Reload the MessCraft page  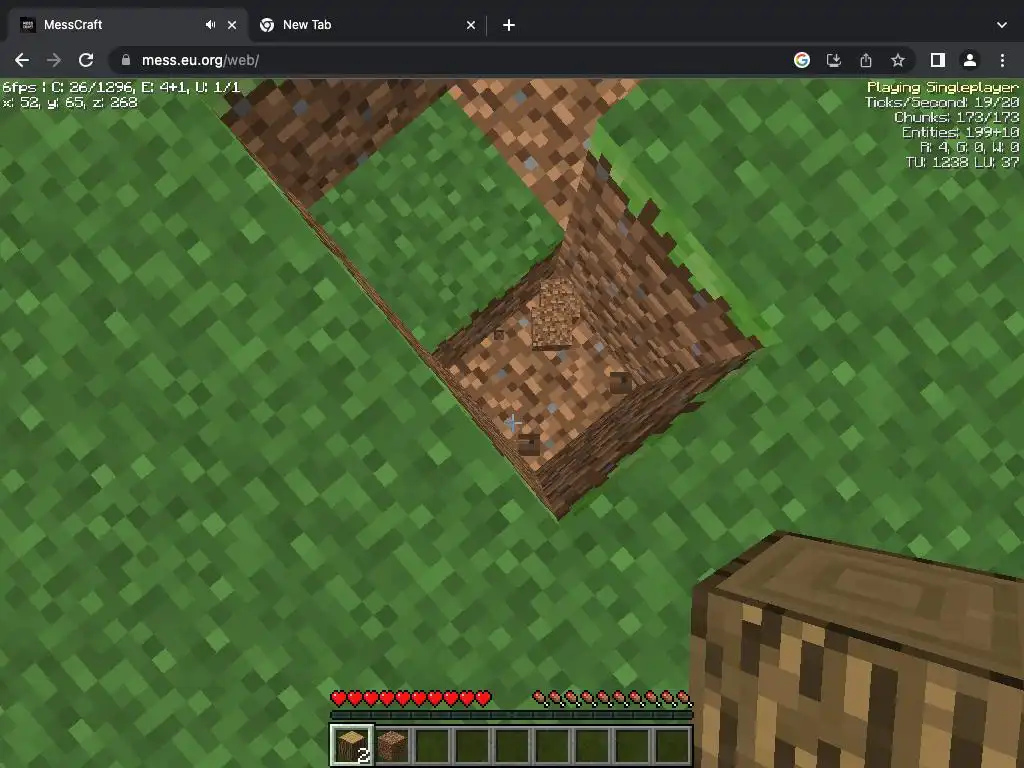(x=86, y=60)
